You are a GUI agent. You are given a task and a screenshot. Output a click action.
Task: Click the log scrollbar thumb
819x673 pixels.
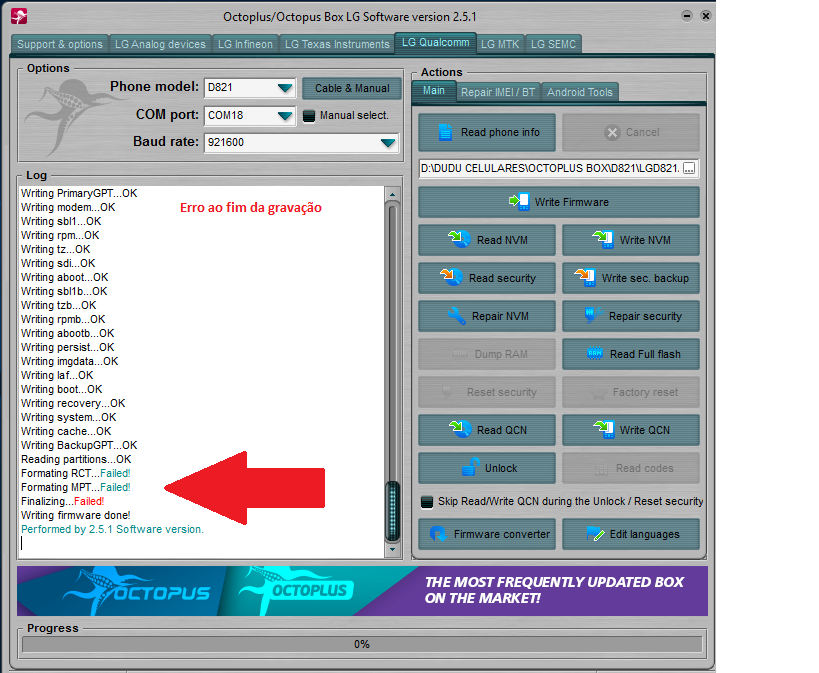click(392, 510)
